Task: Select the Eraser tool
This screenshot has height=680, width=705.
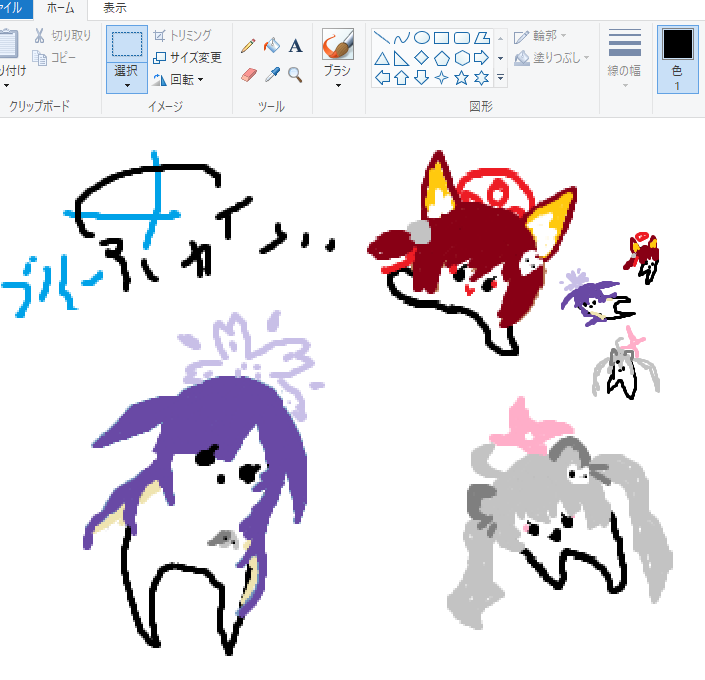Action: tap(248, 75)
